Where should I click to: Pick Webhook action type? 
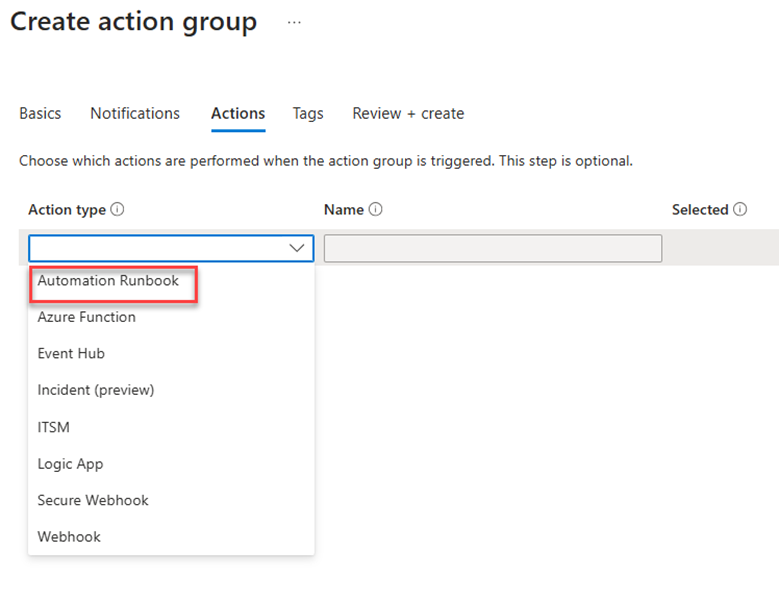(70, 536)
